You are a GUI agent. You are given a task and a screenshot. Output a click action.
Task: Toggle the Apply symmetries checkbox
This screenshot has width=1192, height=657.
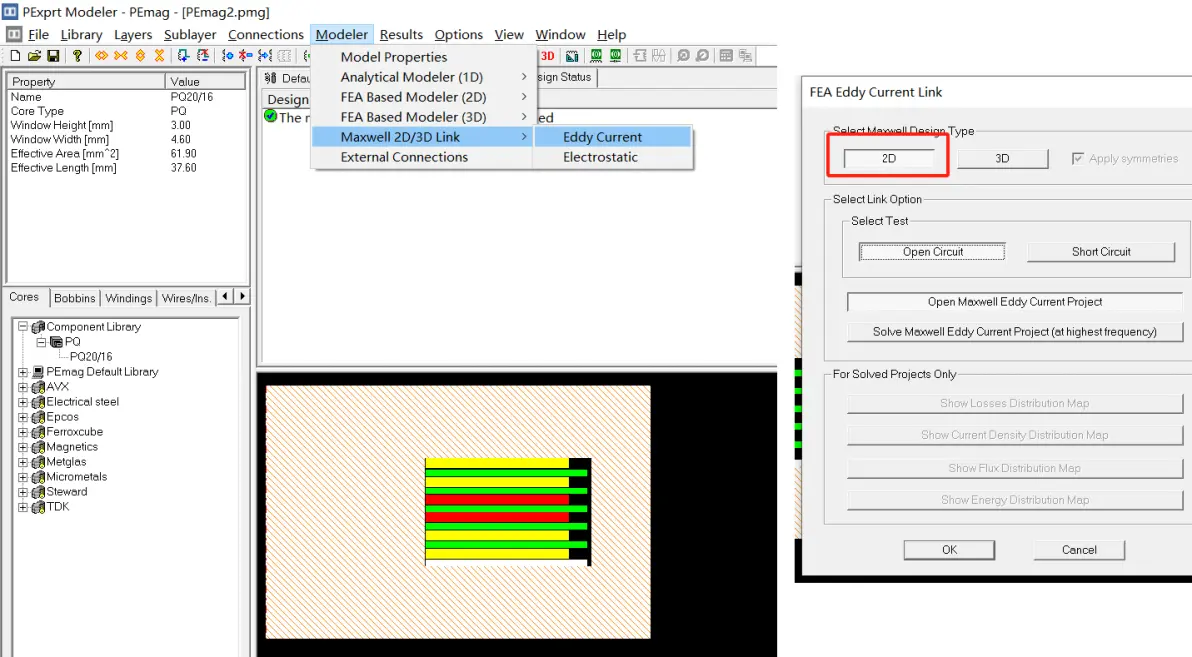pyautogui.click(x=1077, y=158)
